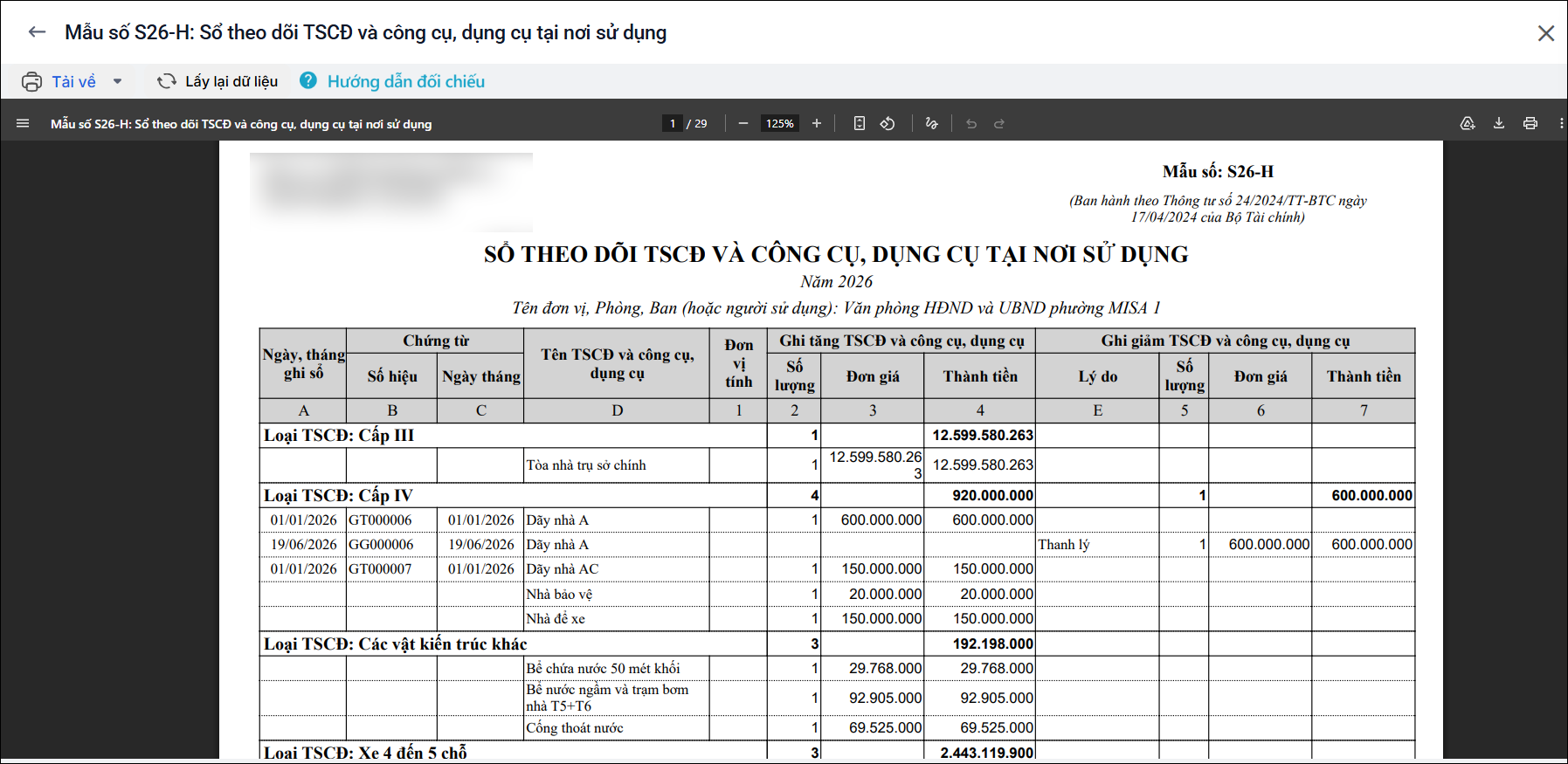This screenshot has height=764, width=1568.
Task: Click the Lý do column header
Action: pyautogui.click(x=1098, y=376)
